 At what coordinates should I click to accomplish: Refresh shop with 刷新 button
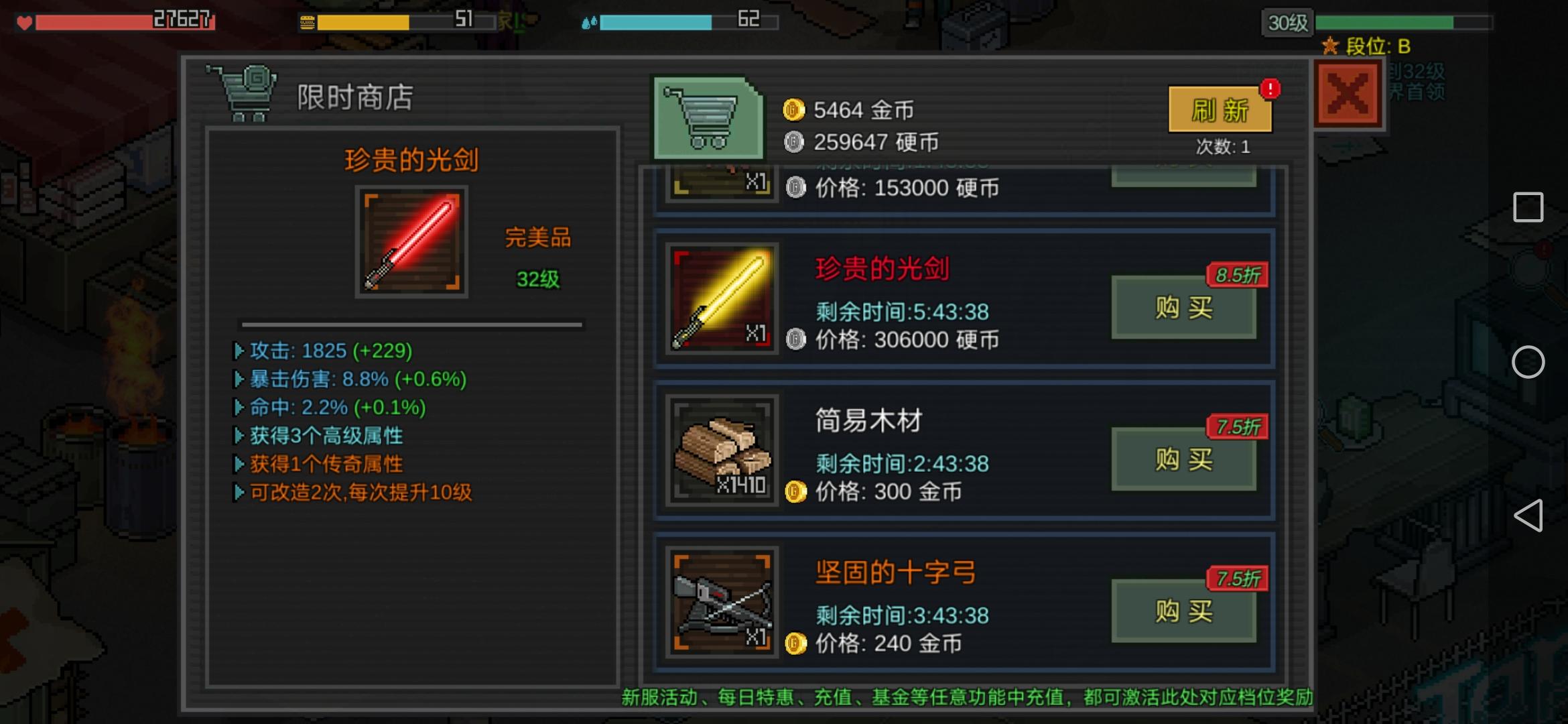pyautogui.click(x=1220, y=110)
